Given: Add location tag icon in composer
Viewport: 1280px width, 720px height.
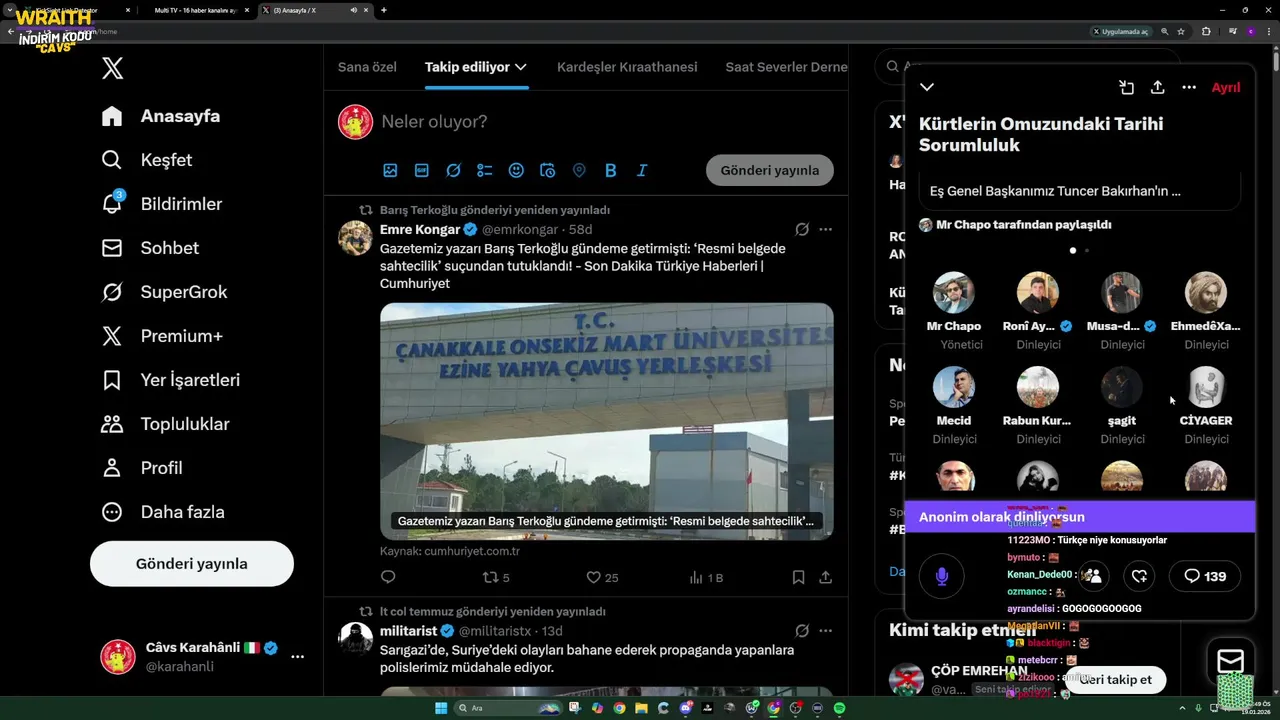Looking at the screenshot, I should pyautogui.click(x=579, y=171).
